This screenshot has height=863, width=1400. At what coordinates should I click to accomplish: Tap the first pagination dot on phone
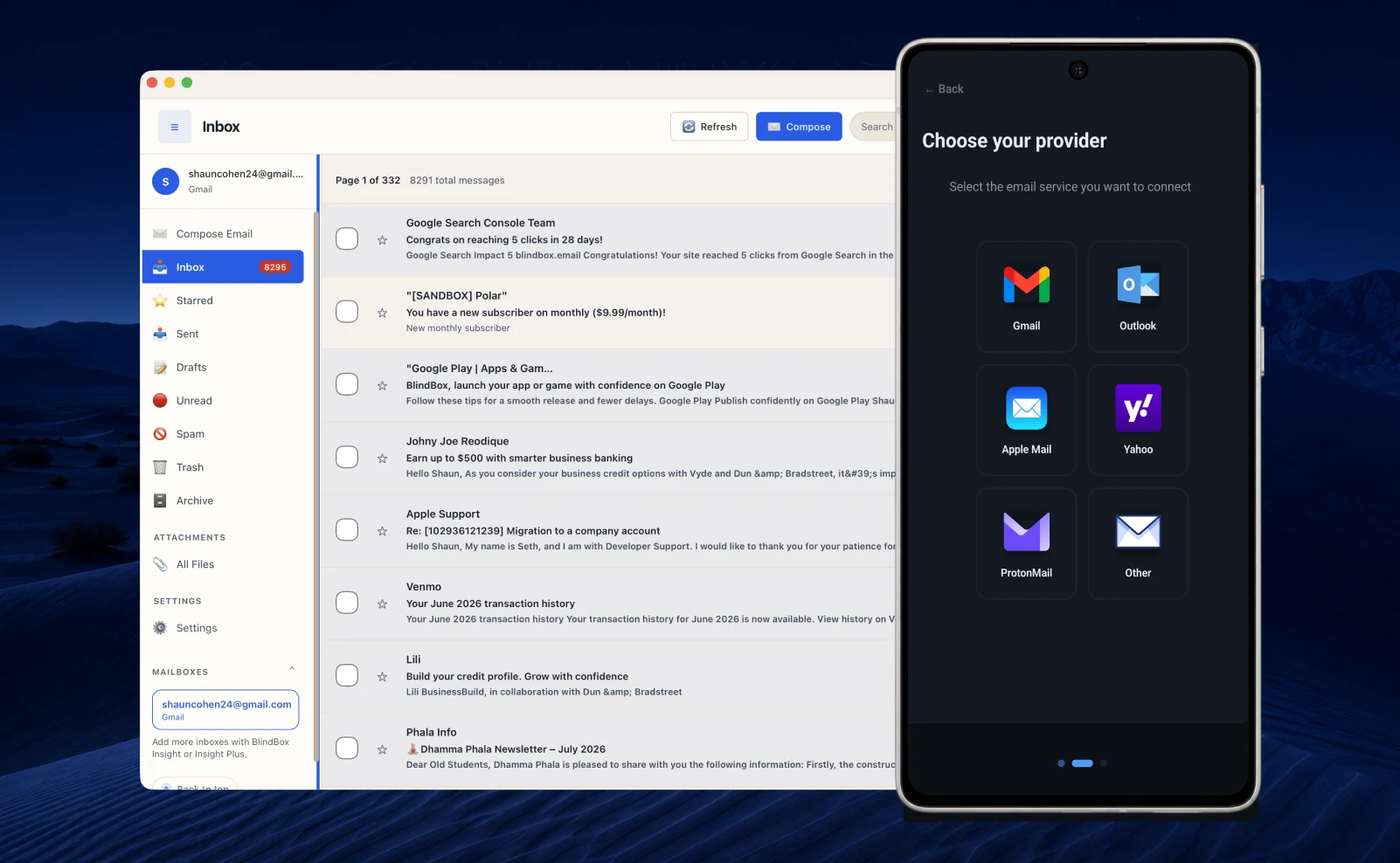pyautogui.click(x=1061, y=763)
